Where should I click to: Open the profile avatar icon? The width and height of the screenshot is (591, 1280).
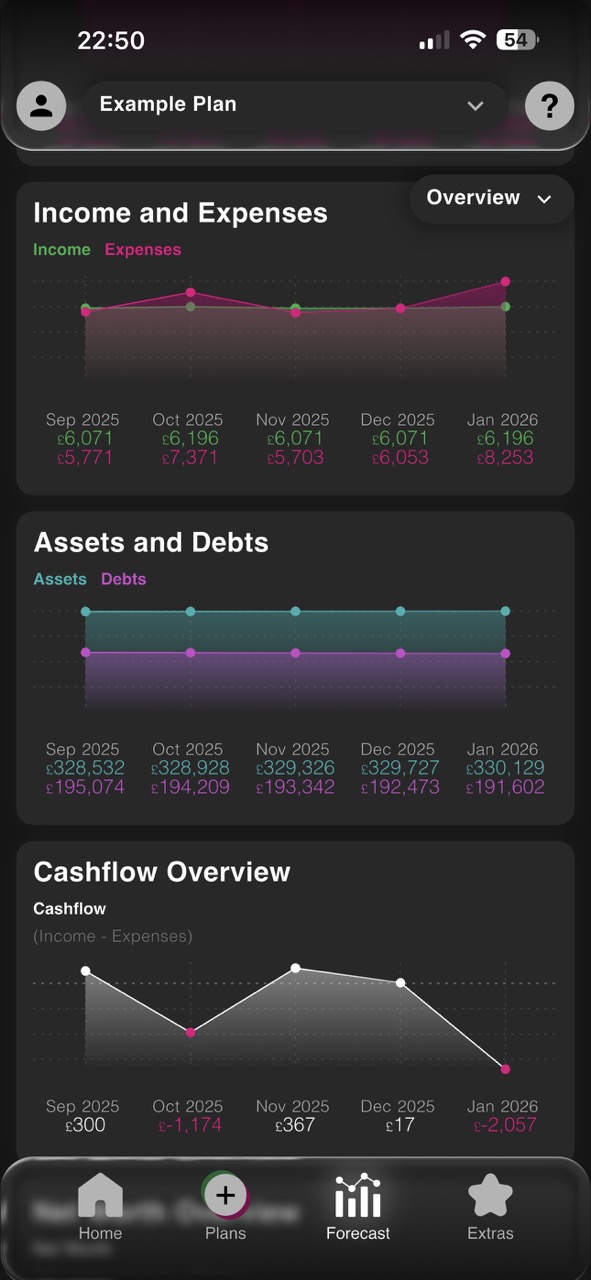tap(41, 105)
